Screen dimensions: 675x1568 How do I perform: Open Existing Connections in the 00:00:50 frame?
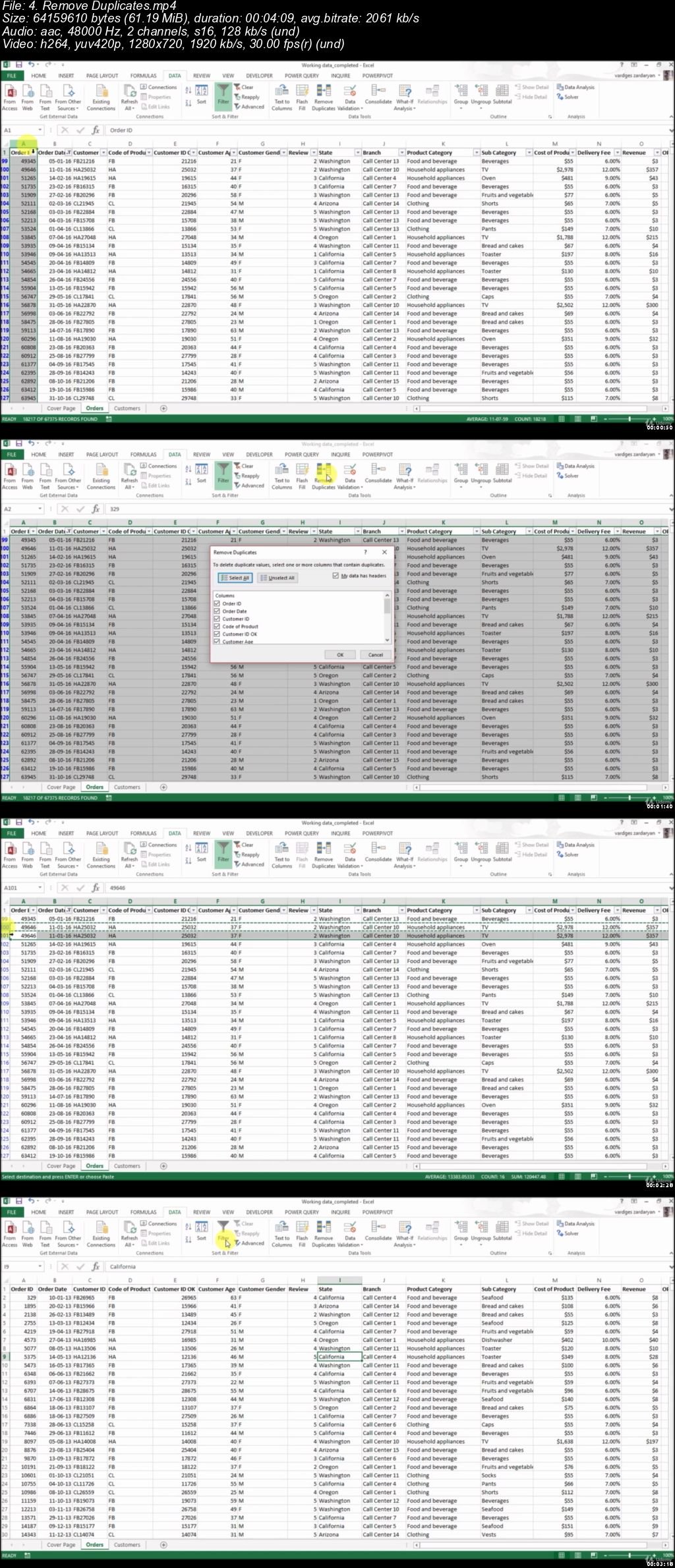pyautogui.click(x=101, y=96)
